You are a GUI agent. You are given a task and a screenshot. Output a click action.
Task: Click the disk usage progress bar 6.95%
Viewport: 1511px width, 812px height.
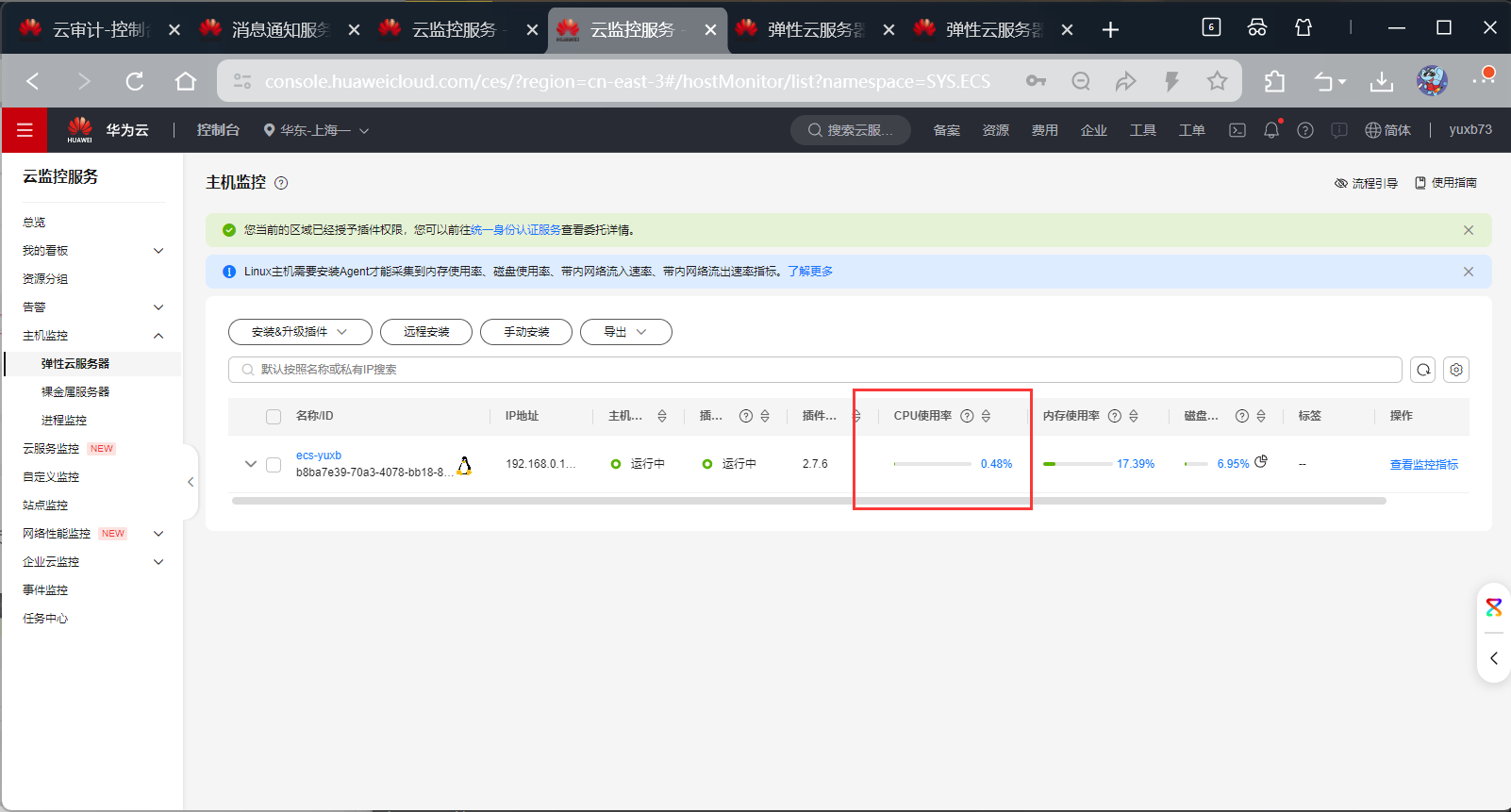[1197, 464]
